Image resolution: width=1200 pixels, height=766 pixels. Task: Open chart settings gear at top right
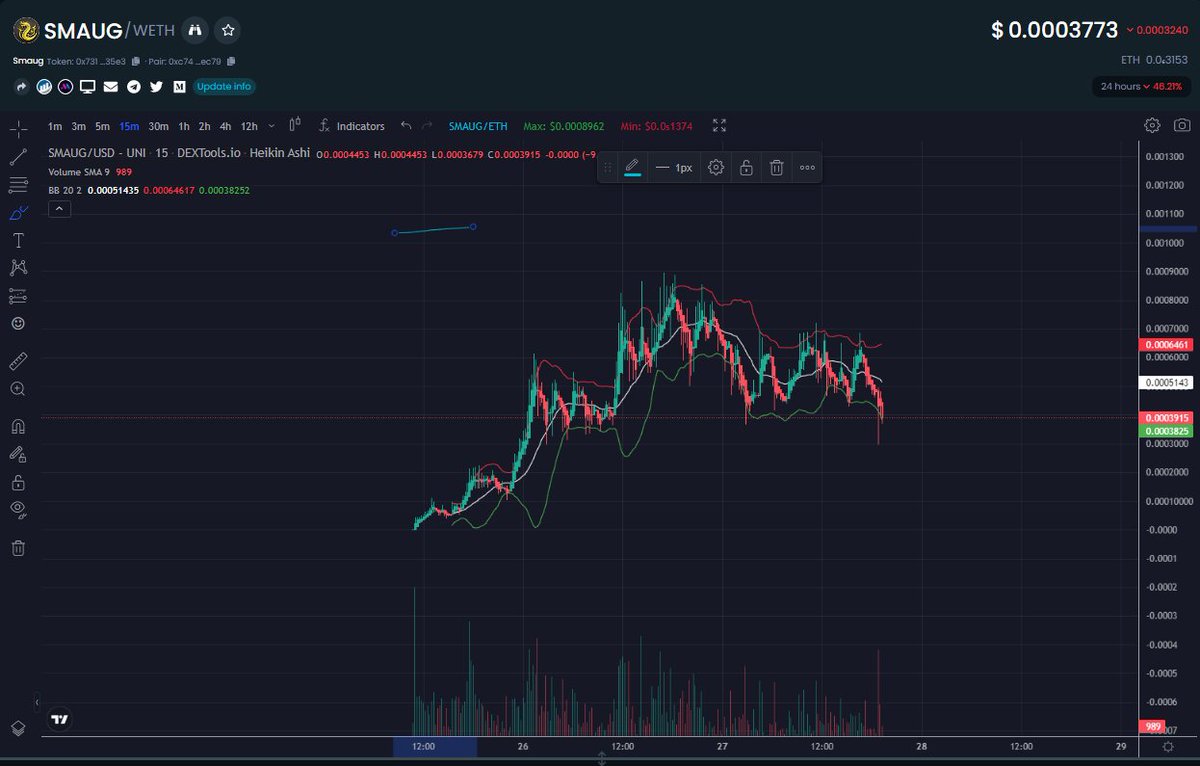[1152, 125]
